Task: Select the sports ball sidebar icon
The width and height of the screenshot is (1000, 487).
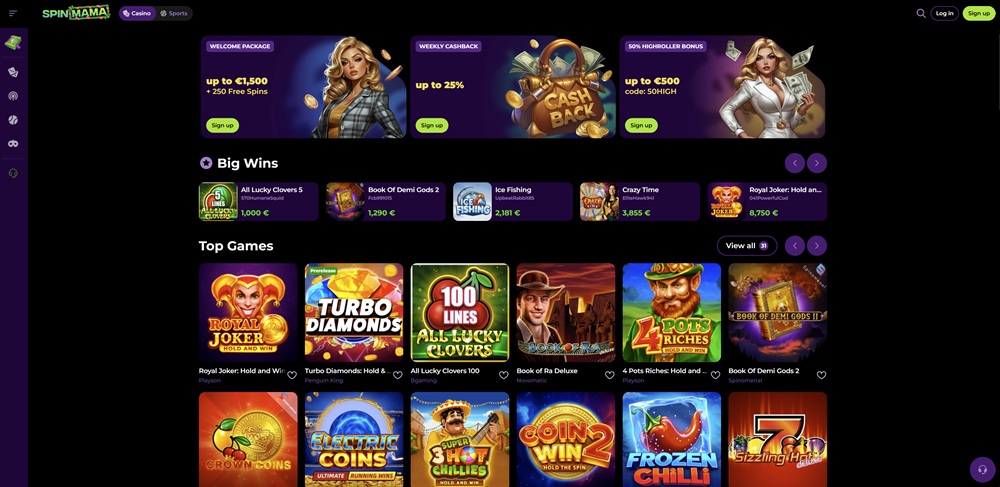Action: 13,120
